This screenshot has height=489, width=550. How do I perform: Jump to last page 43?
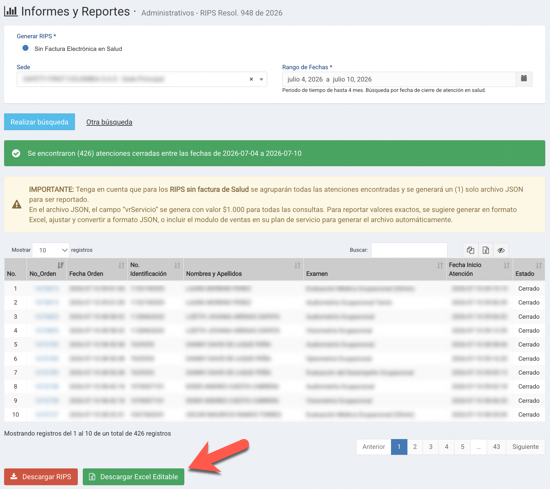pyautogui.click(x=496, y=447)
